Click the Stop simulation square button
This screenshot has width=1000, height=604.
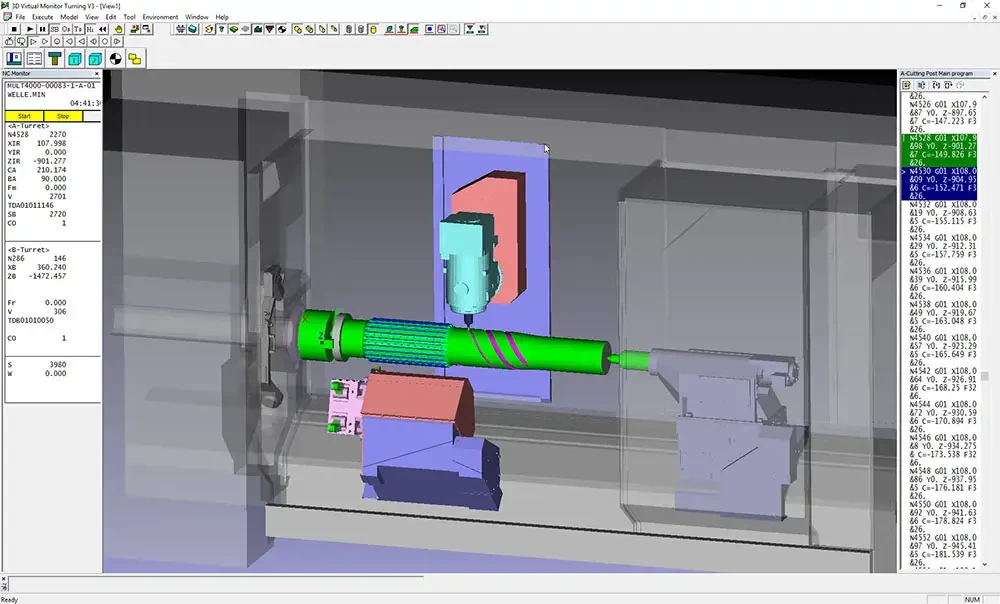[13, 29]
